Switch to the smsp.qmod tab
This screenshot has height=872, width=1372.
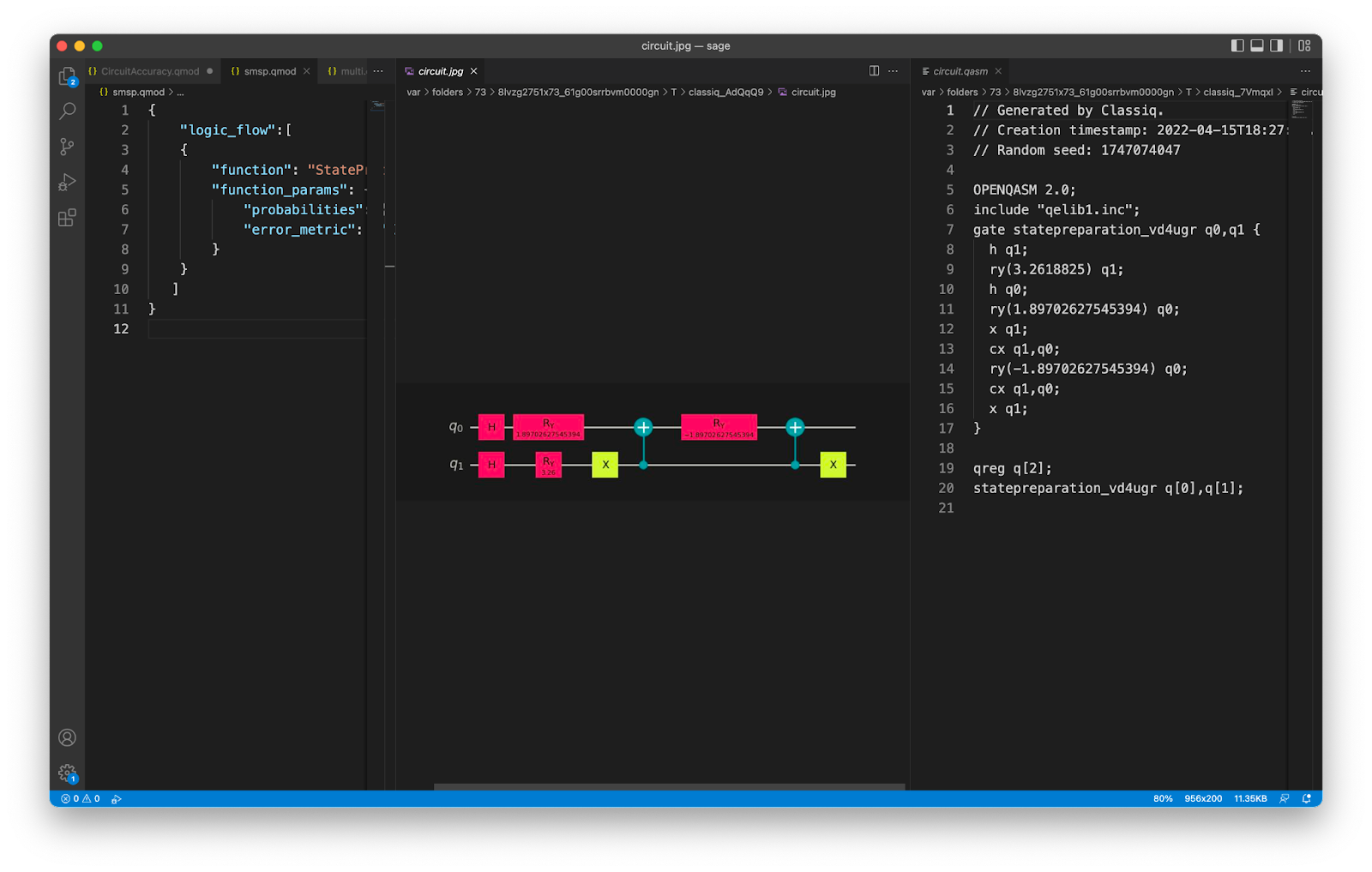click(x=269, y=71)
